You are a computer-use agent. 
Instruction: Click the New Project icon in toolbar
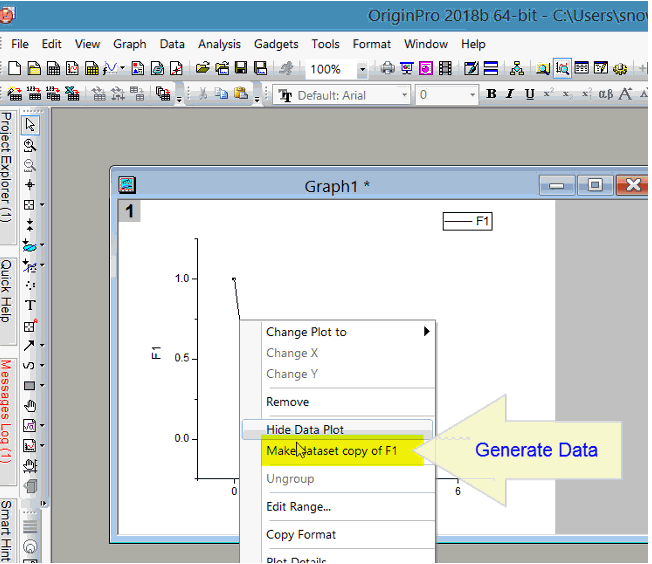tap(15, 68)
